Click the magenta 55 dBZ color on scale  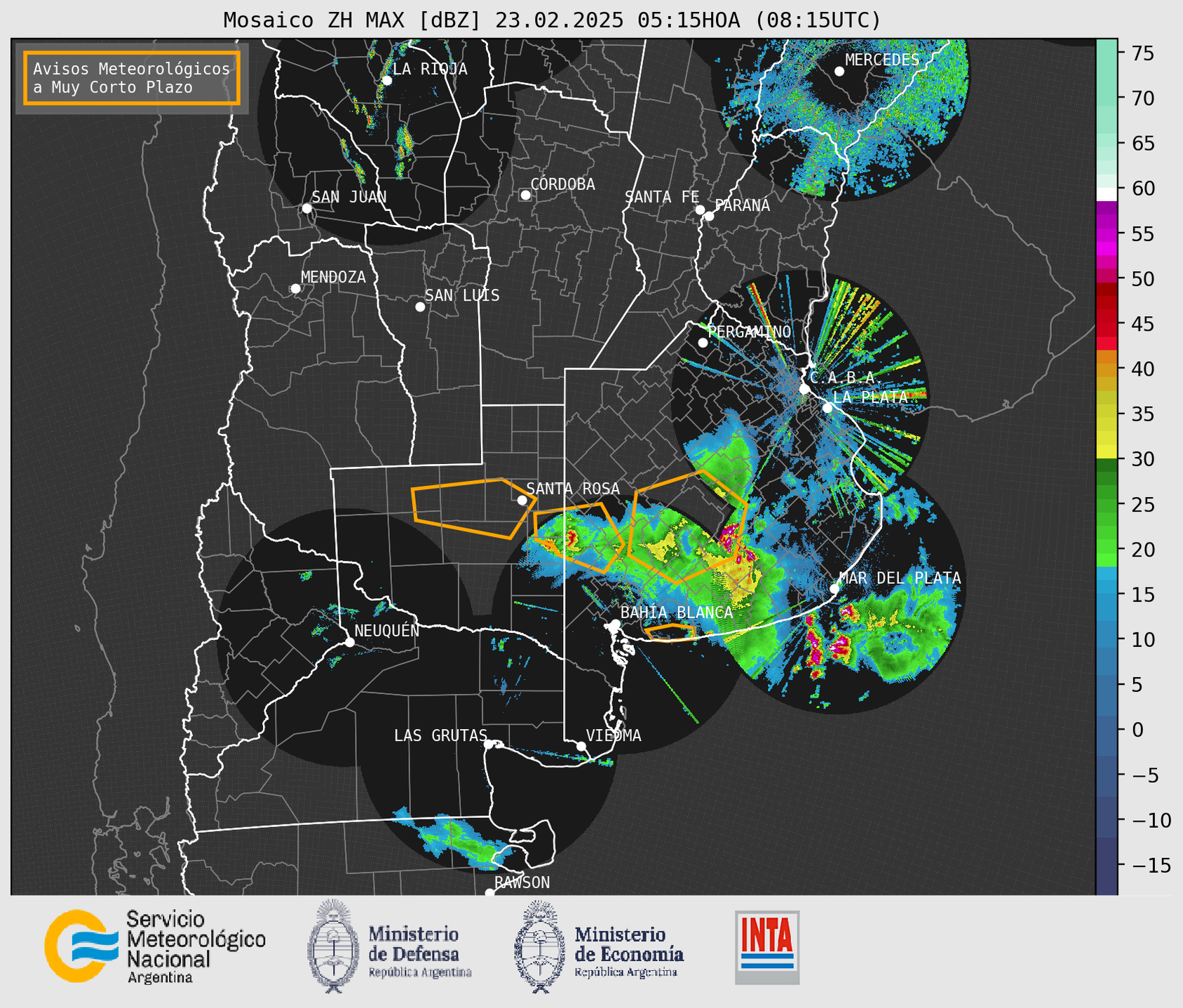click(1107, 234)
